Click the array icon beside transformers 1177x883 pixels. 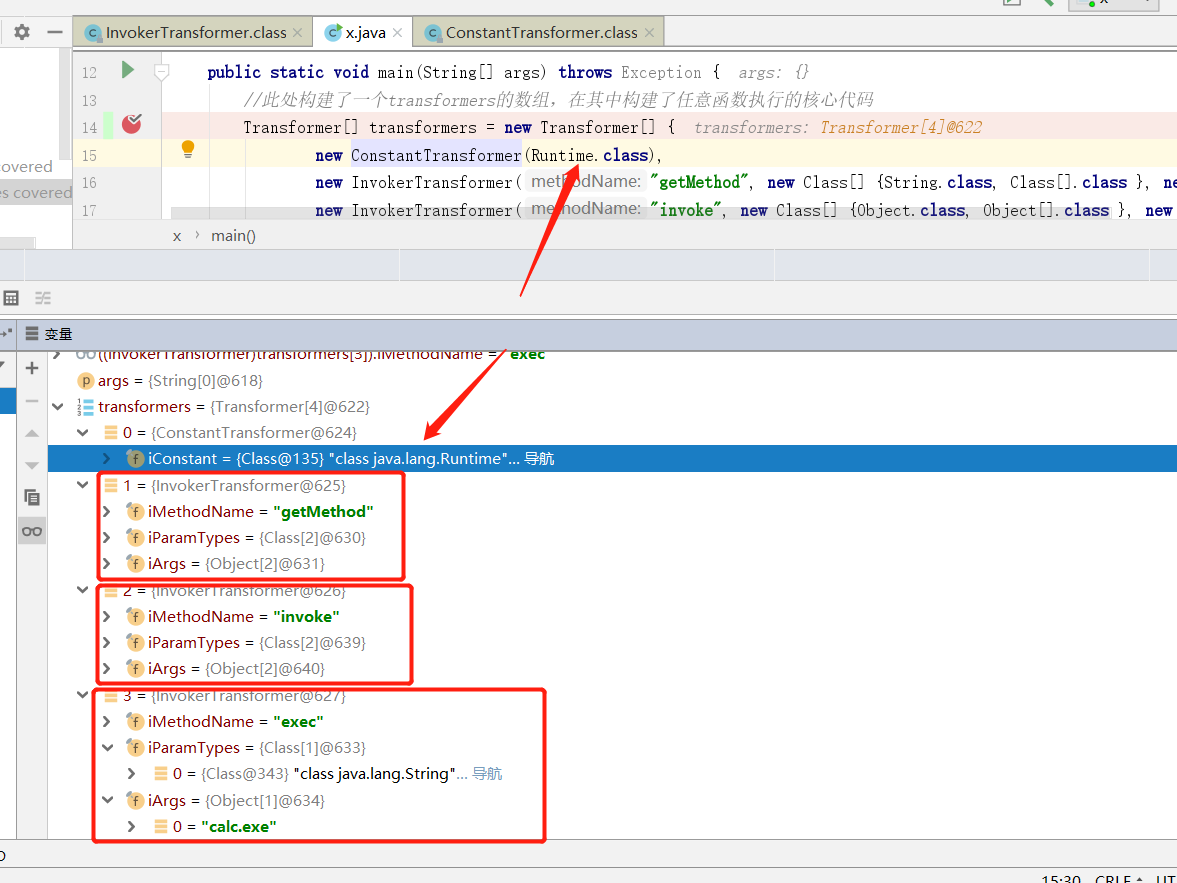[x=85, y=407]
